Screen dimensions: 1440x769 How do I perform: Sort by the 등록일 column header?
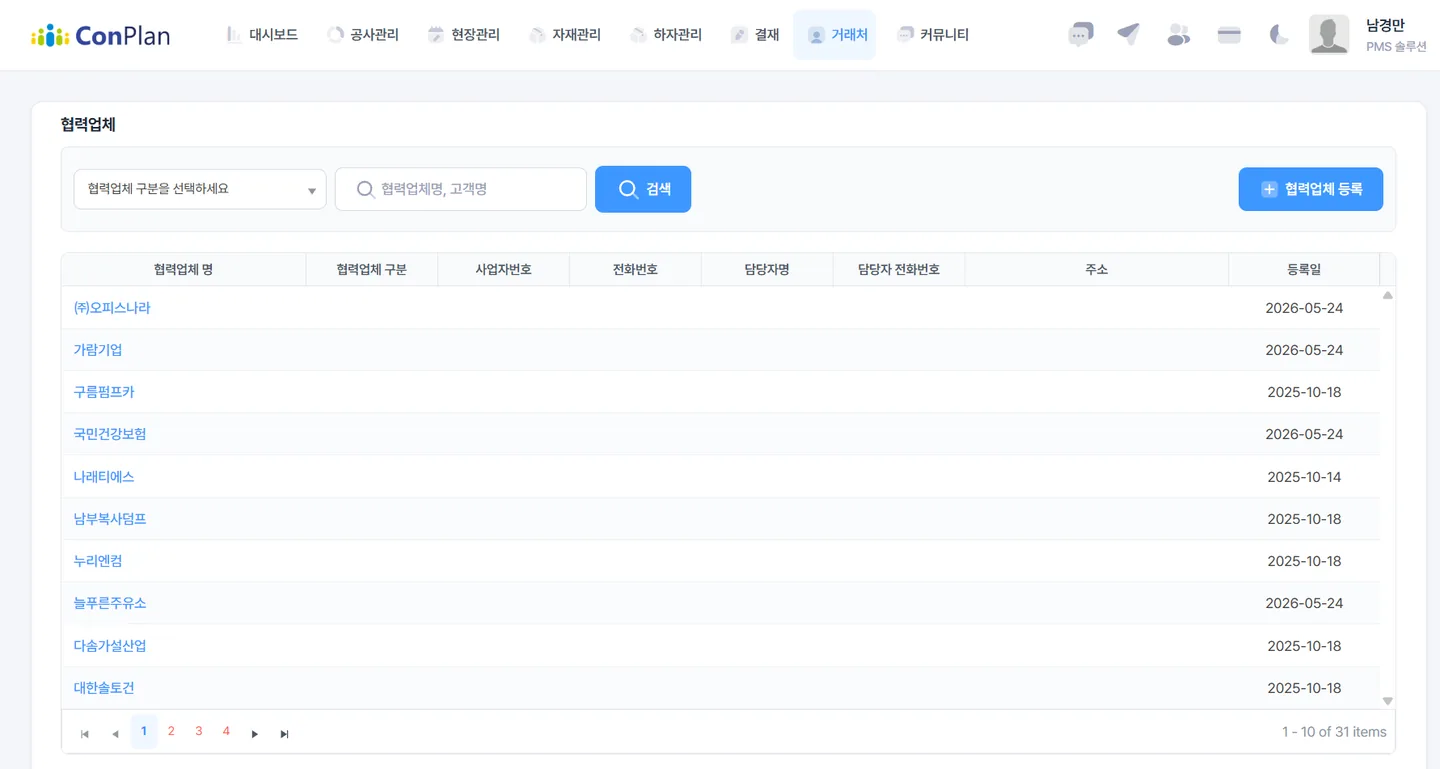pyautogui.click(x=1304, y=270)
